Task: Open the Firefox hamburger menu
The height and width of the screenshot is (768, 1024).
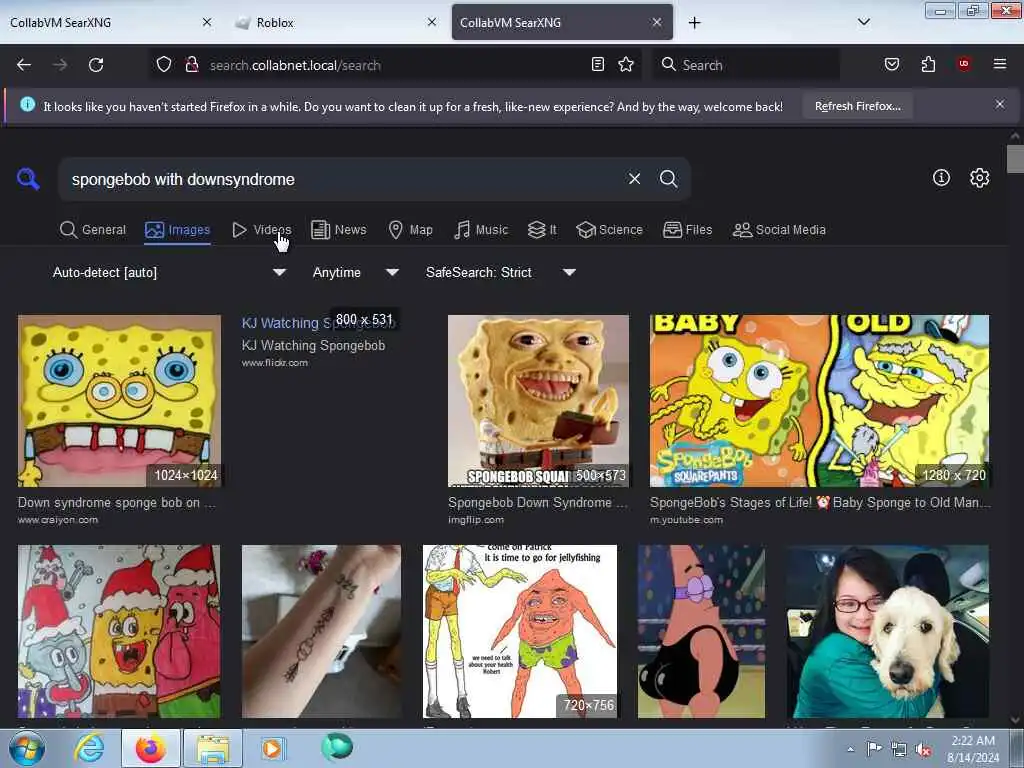Action: point(1000,64)
